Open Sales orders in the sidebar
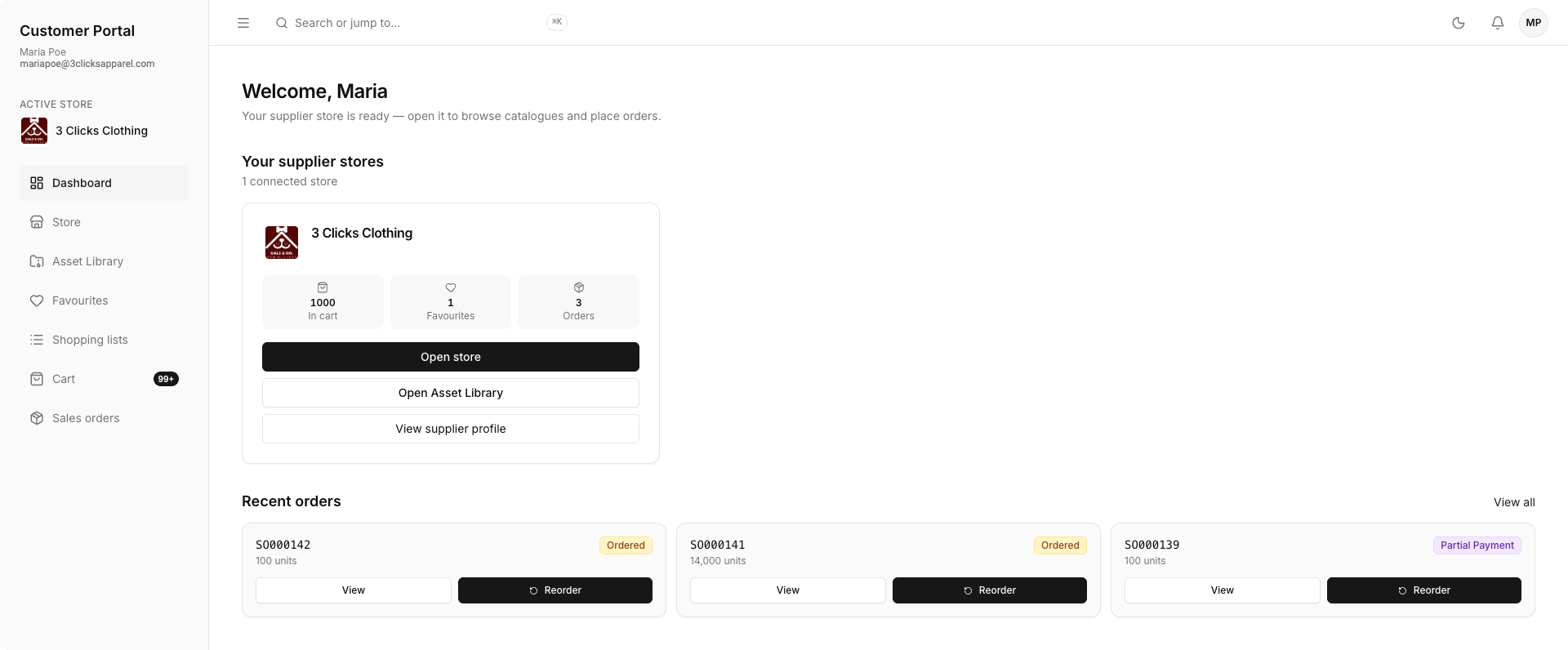The width and height of the screenshot is (1568, 650). 104,418
